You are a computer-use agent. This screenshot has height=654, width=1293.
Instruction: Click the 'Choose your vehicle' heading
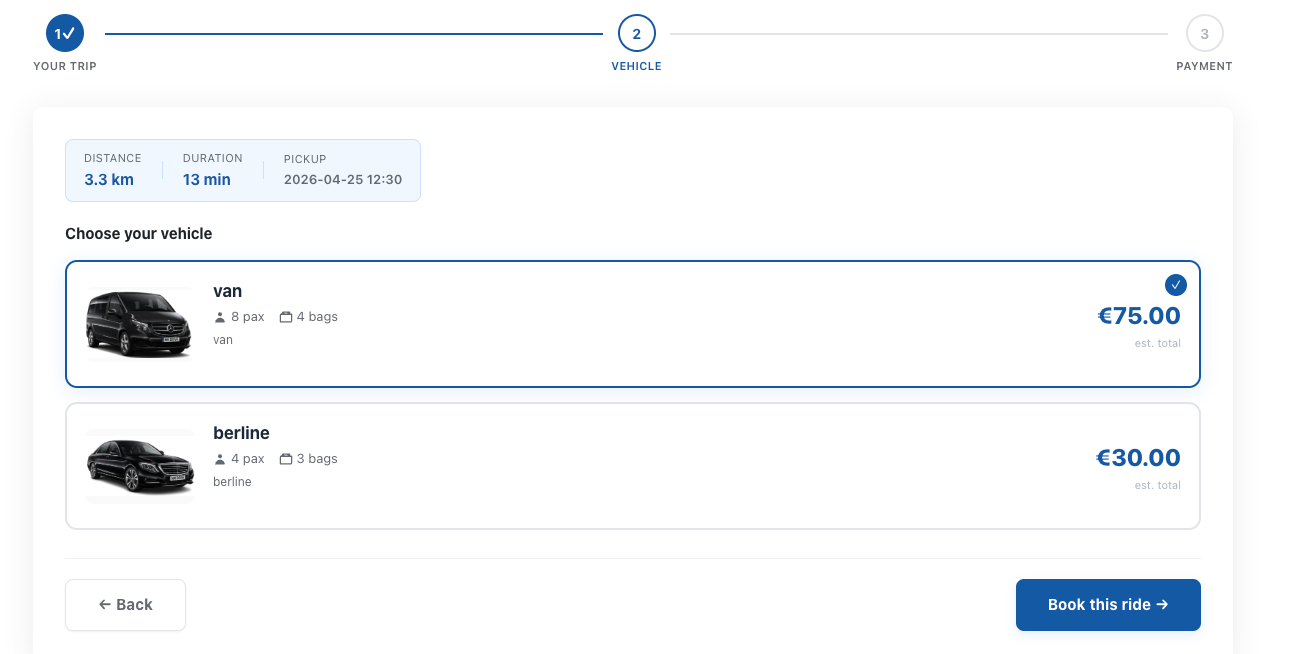click(139, 234)
